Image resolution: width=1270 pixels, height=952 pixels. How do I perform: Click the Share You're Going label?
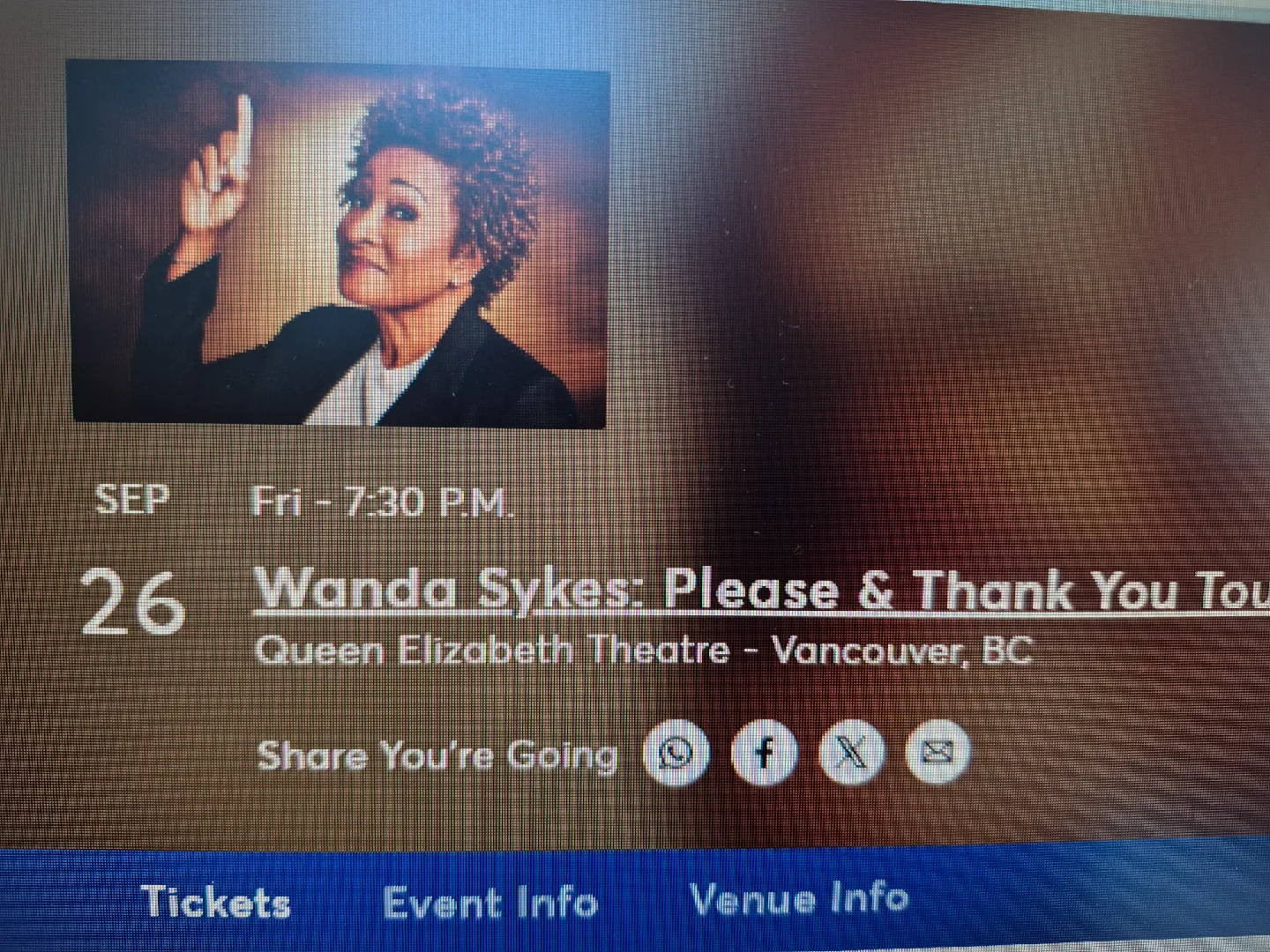[x=437, y=756]
